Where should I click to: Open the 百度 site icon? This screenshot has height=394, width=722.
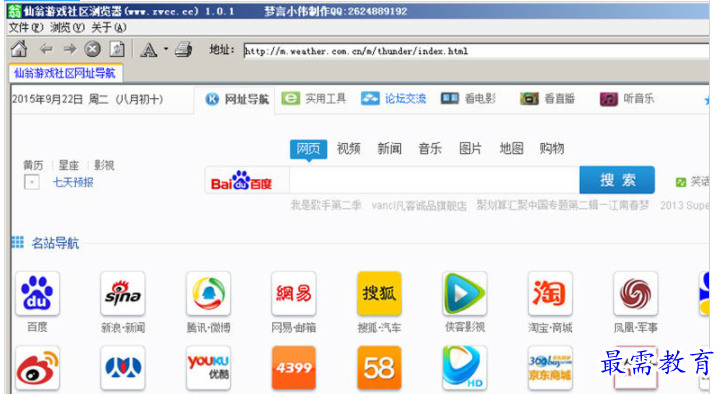[37, 293]
